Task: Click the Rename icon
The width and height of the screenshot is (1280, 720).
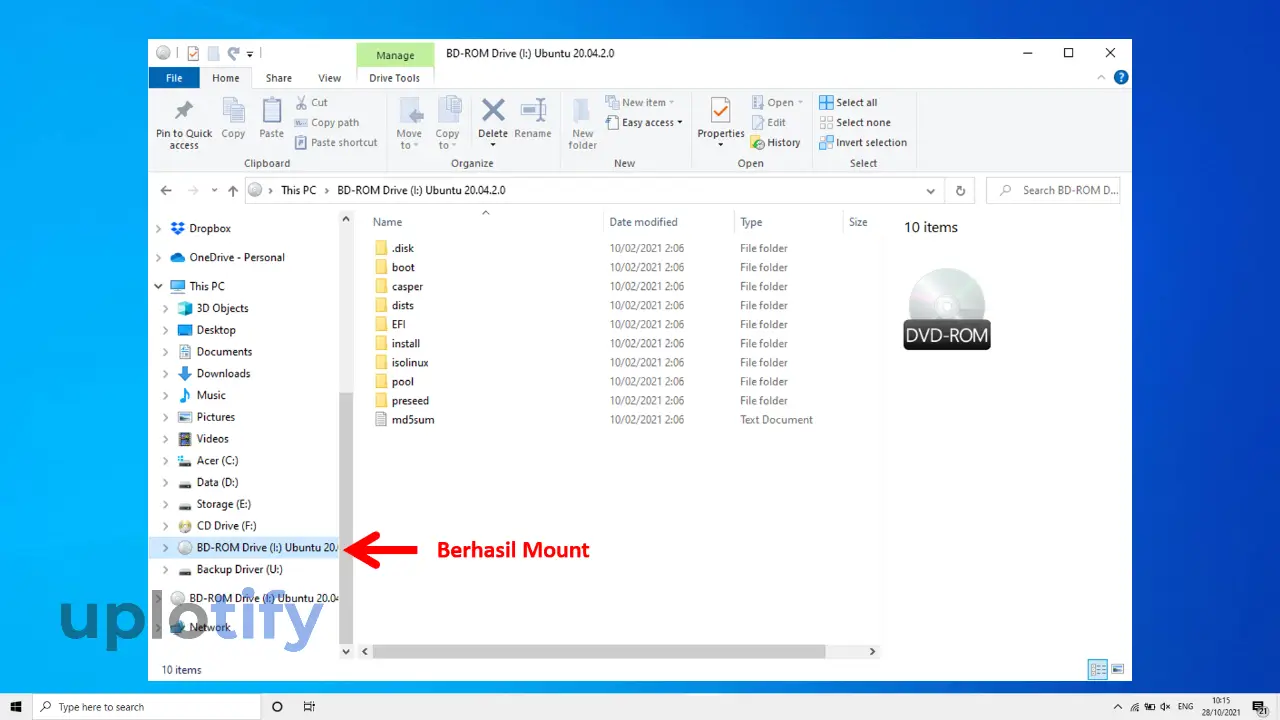Action: click(533, 110)
